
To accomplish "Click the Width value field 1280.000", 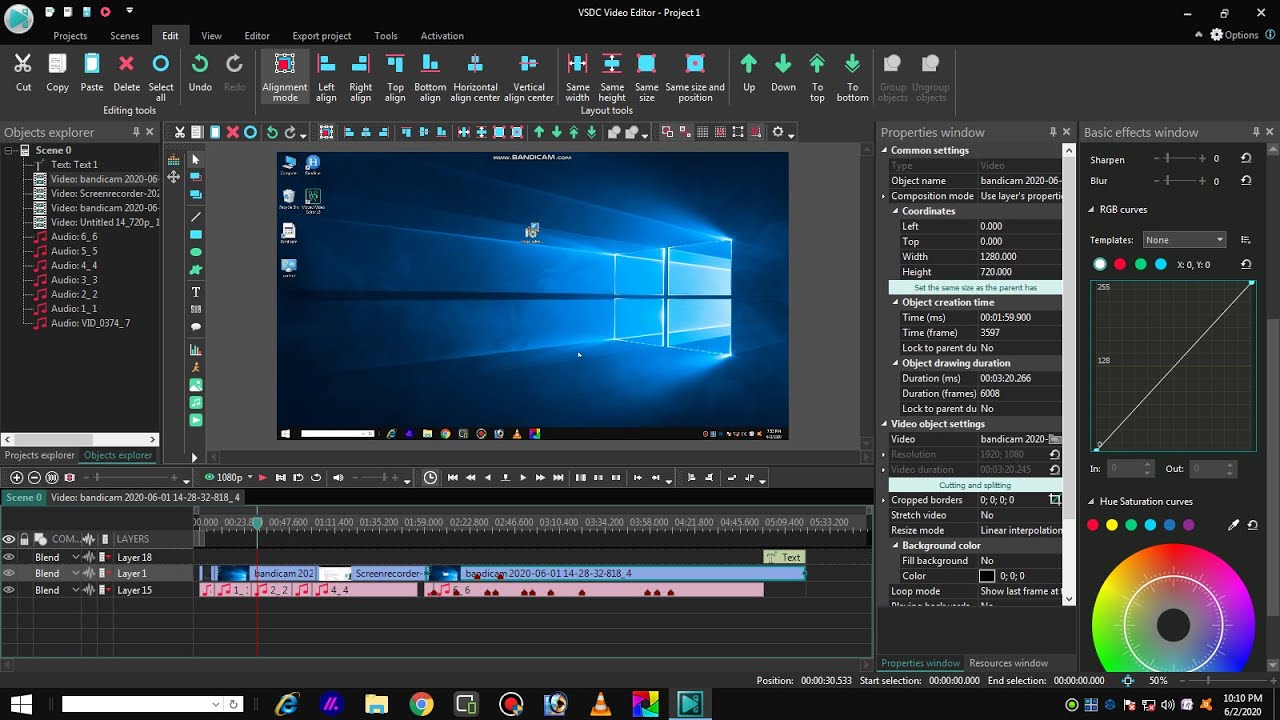I will coord(1019,257).
